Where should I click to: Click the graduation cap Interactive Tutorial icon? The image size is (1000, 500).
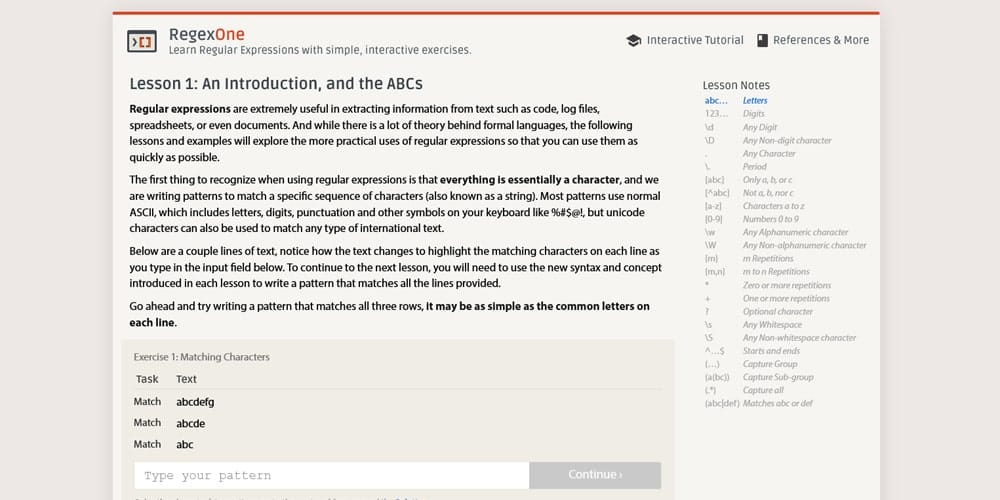pyautogui.click(x=633, y=40)
